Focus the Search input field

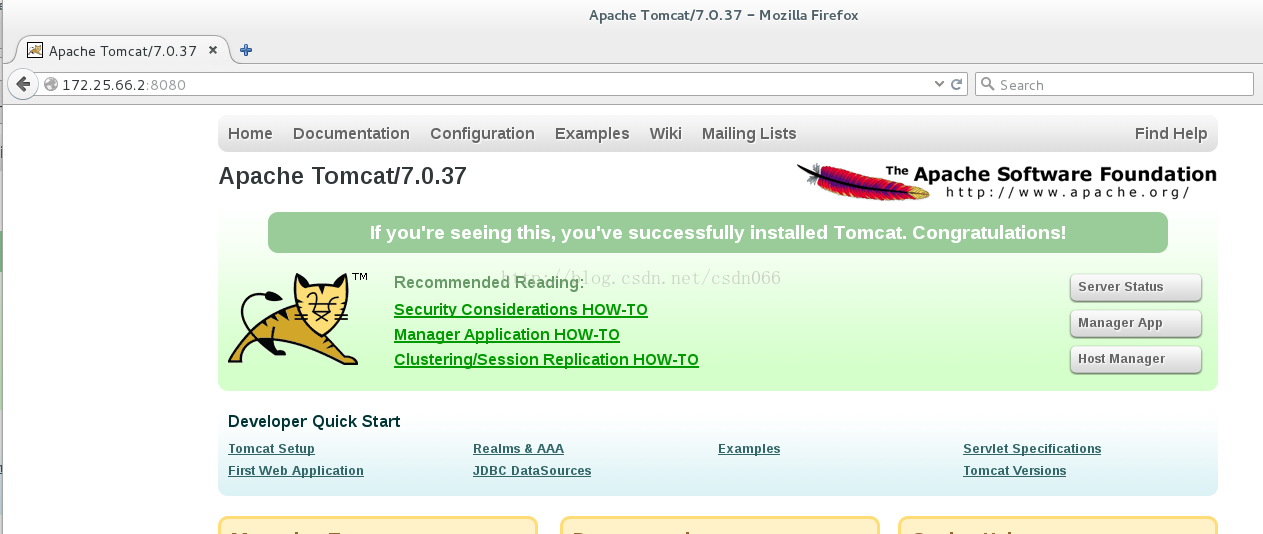1114,85
